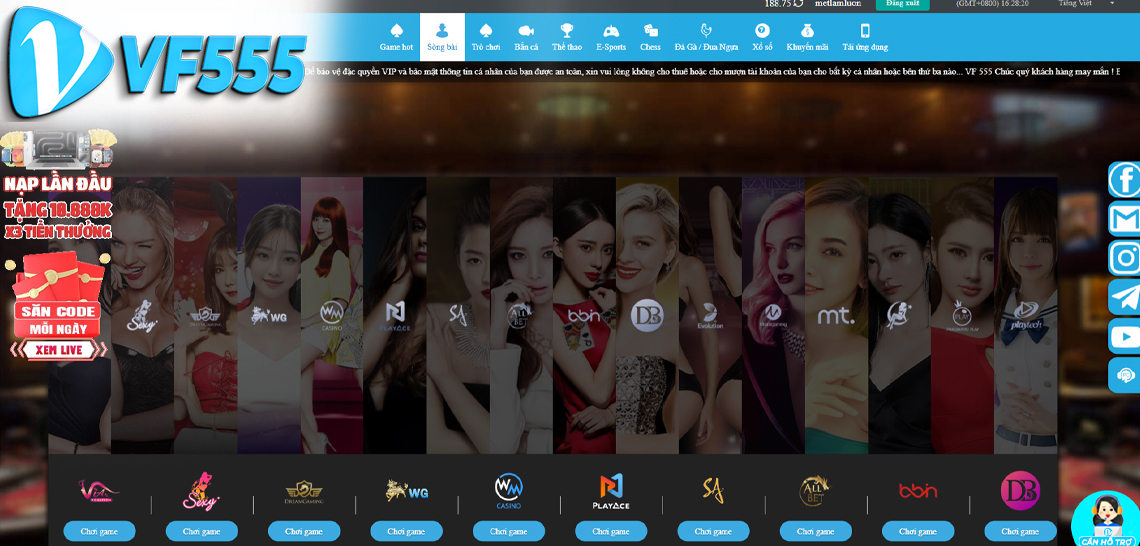Image resolution: width=1140 pixels, height=546 pixels.
Task: Click Chơi game under the SA logo
Action: pyautogui.click(x=713, y=531)
